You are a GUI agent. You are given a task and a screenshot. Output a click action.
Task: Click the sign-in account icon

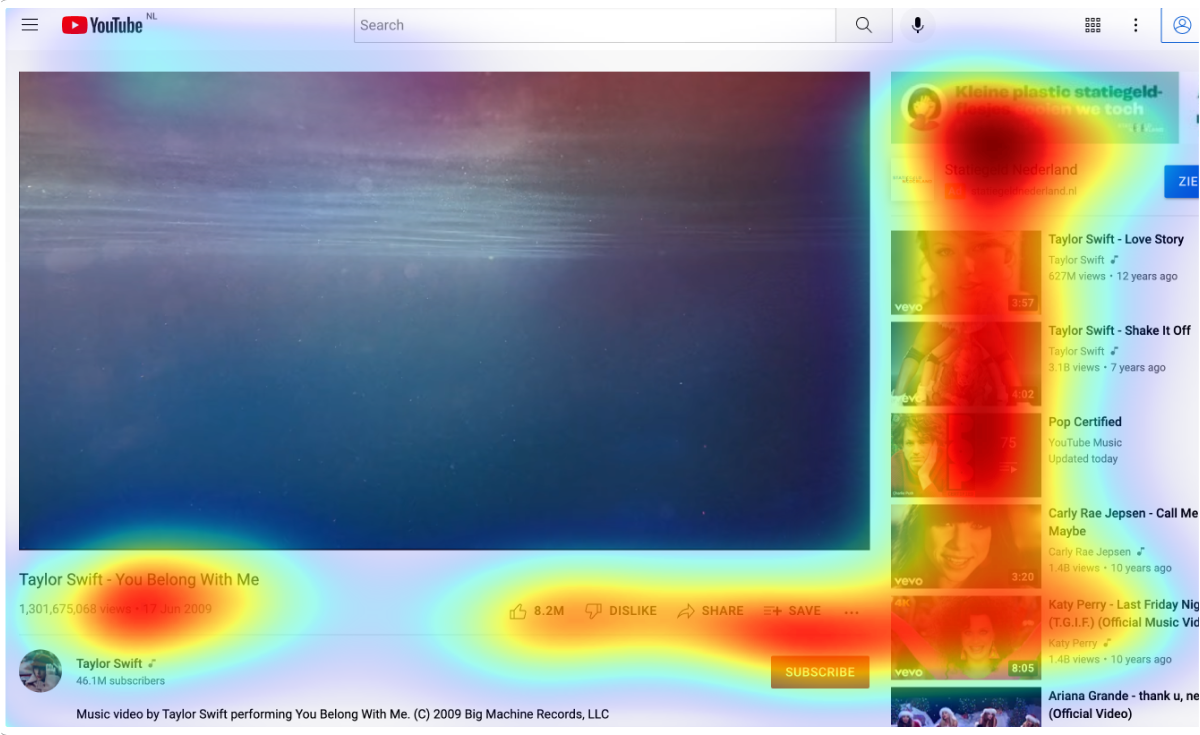(1181, 25)
